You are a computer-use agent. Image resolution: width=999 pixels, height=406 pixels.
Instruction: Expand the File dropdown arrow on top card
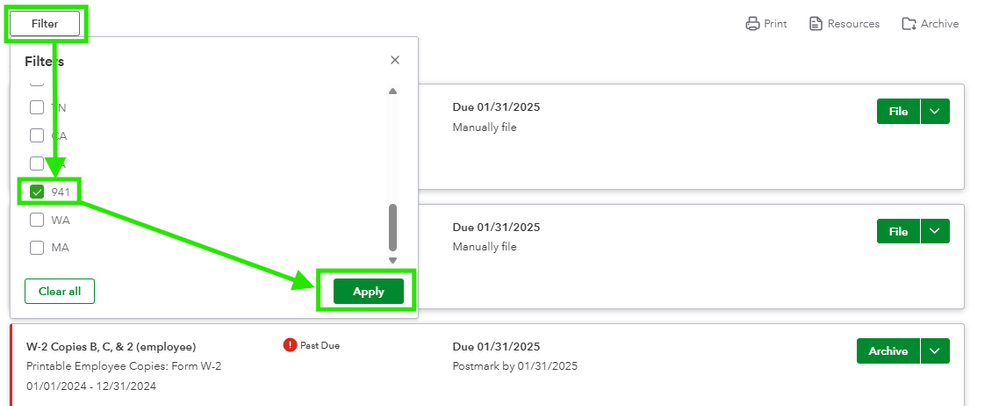(x=935, y=112)
